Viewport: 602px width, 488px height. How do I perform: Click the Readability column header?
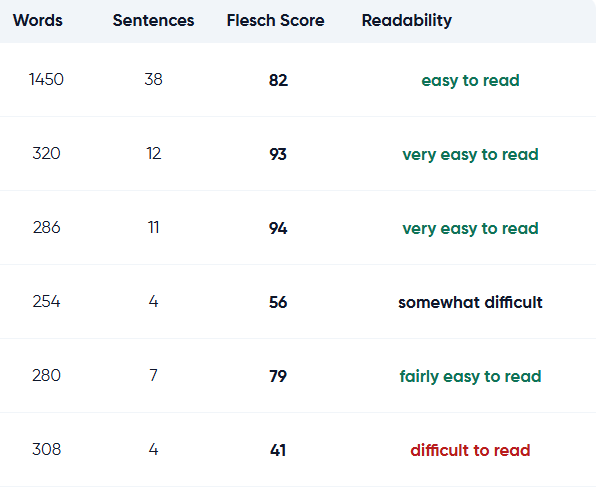pos(407,21)
